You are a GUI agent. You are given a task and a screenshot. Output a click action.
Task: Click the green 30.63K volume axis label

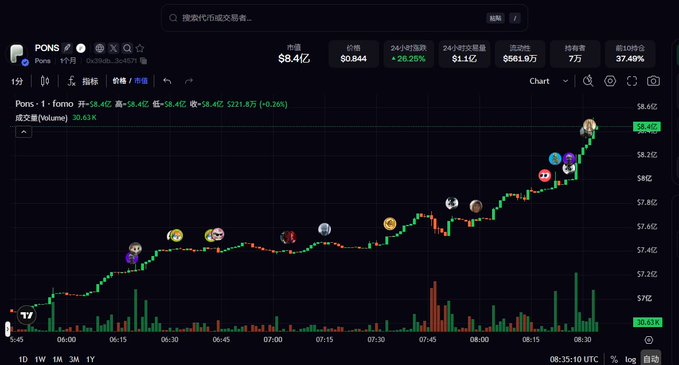647,322
